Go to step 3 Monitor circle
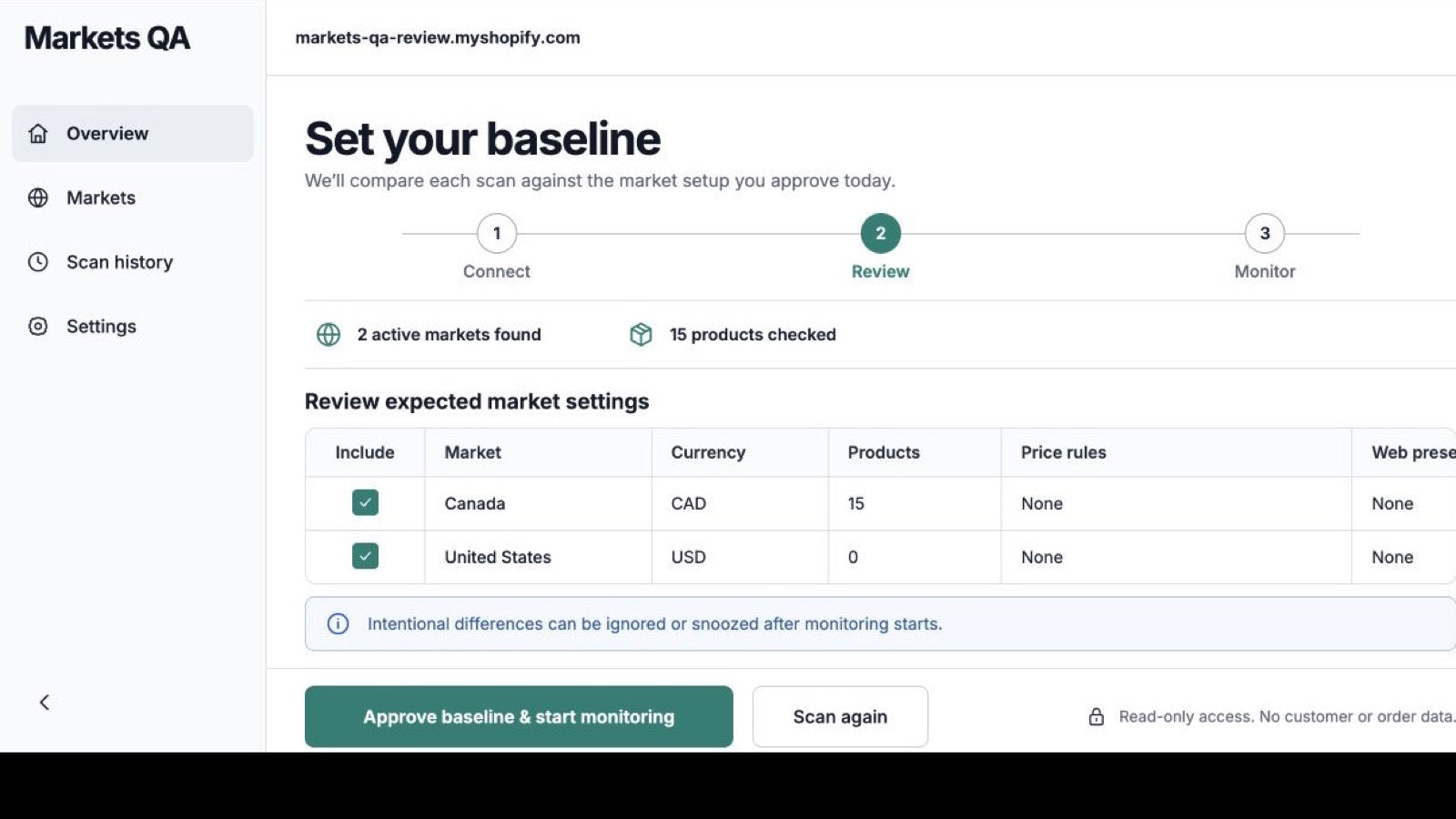The image size is (1456, 819). click(1265, 234)
